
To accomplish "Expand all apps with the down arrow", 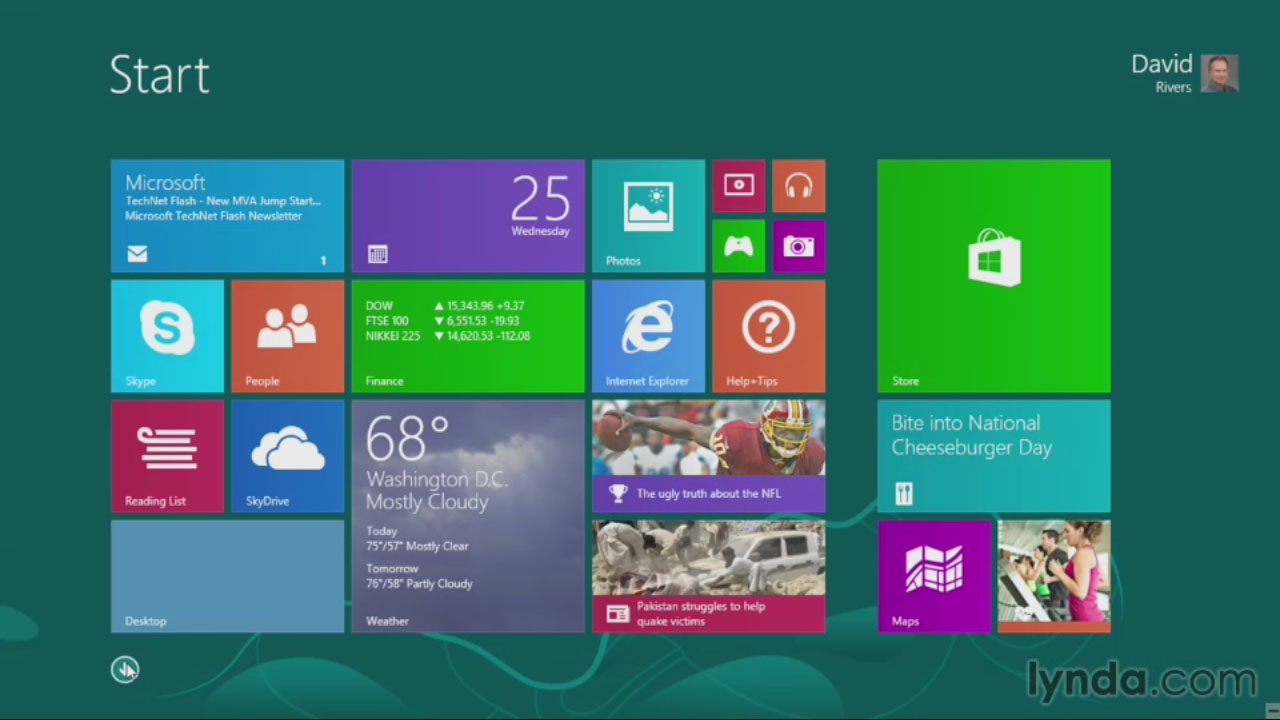I will pos(124,670).
